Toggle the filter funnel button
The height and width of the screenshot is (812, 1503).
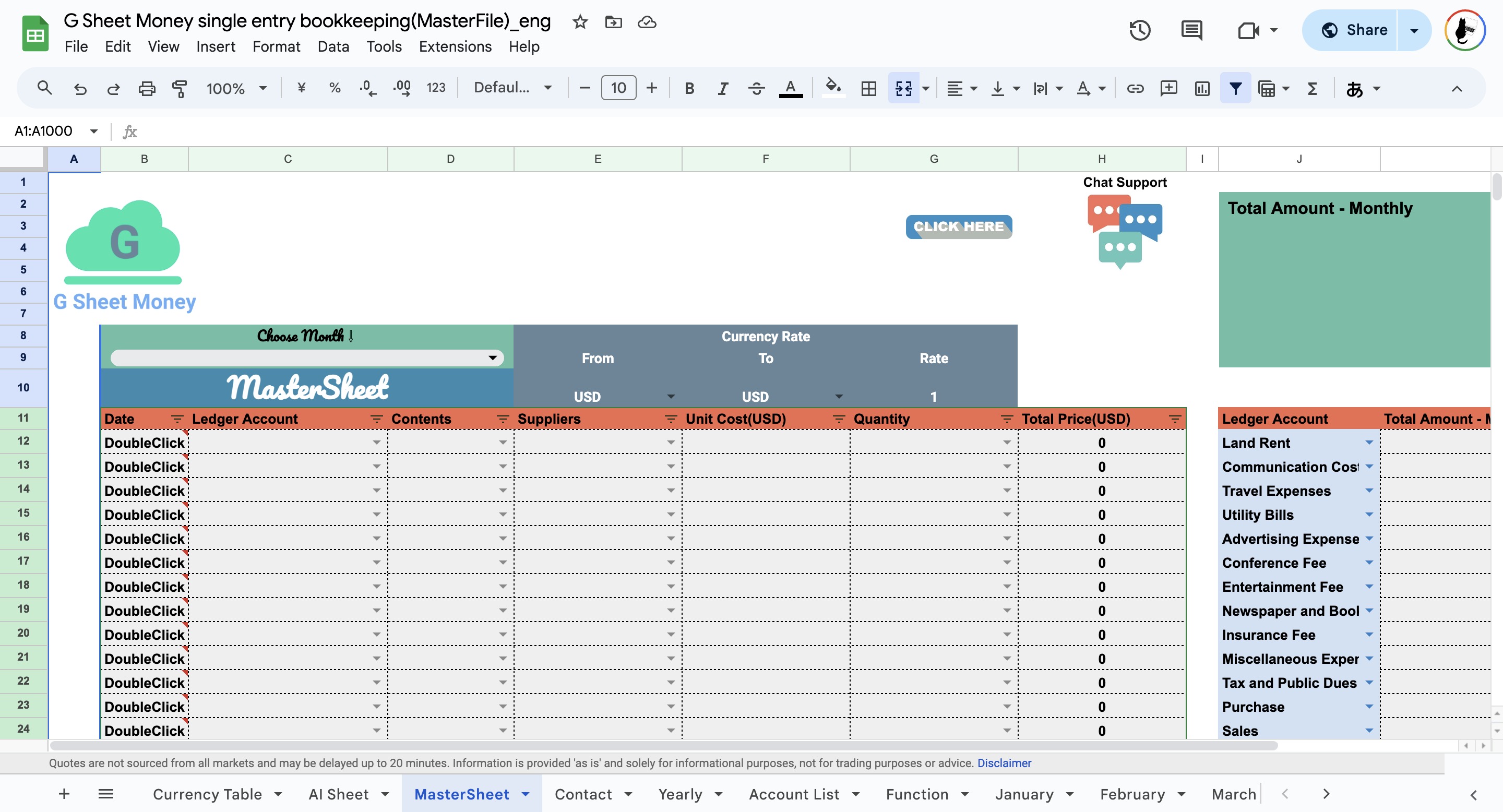coord(1235,88)
